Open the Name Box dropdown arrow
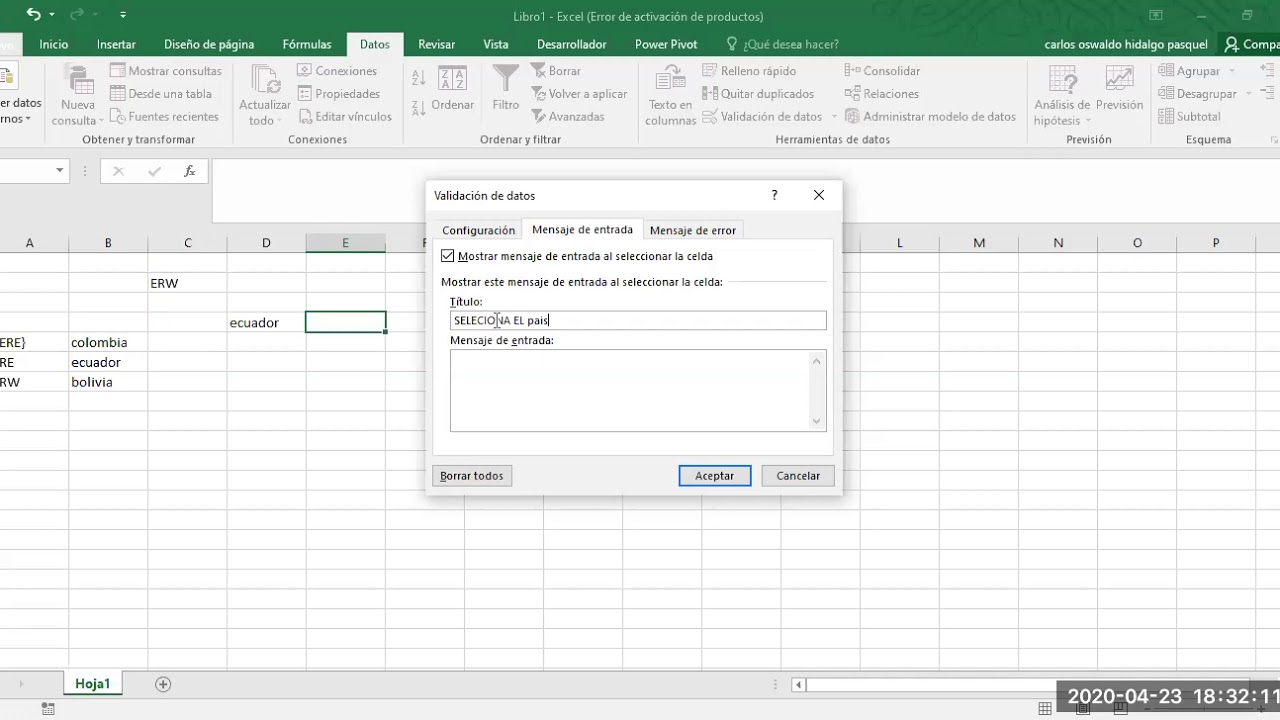Viewport: 1280px width, 720px height. point(59,171)
